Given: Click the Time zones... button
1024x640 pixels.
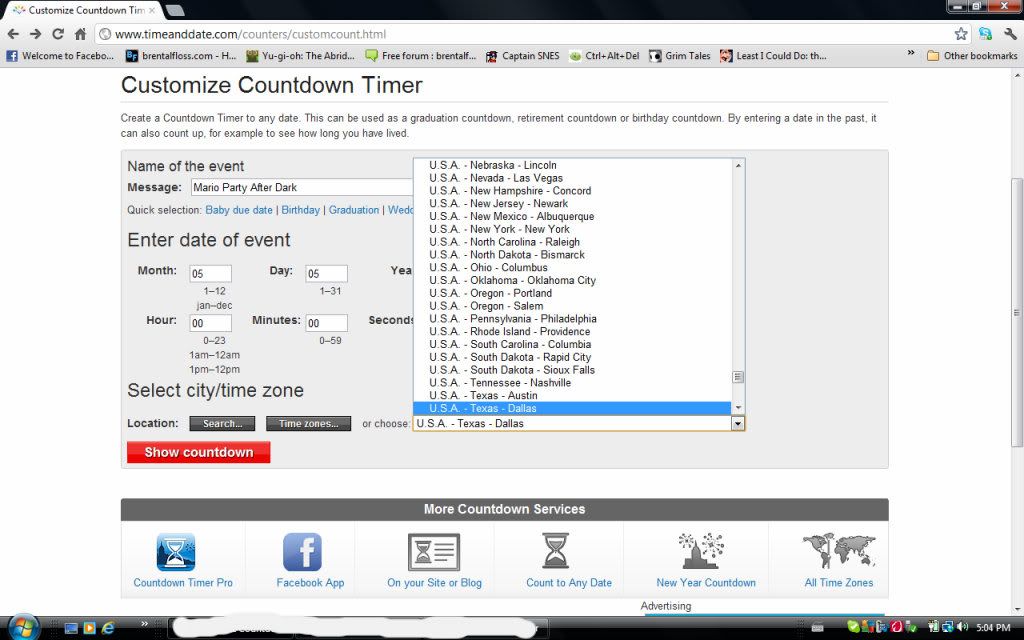Looking at the screenshot, I should (x=308, y=424).
